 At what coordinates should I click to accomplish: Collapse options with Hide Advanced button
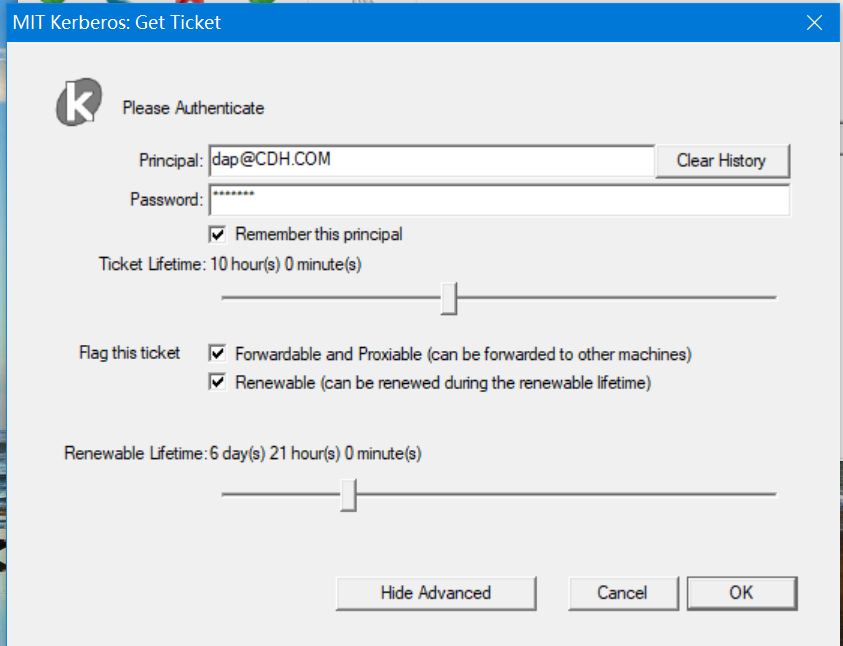pyautogui.click(x=436, y=593)
